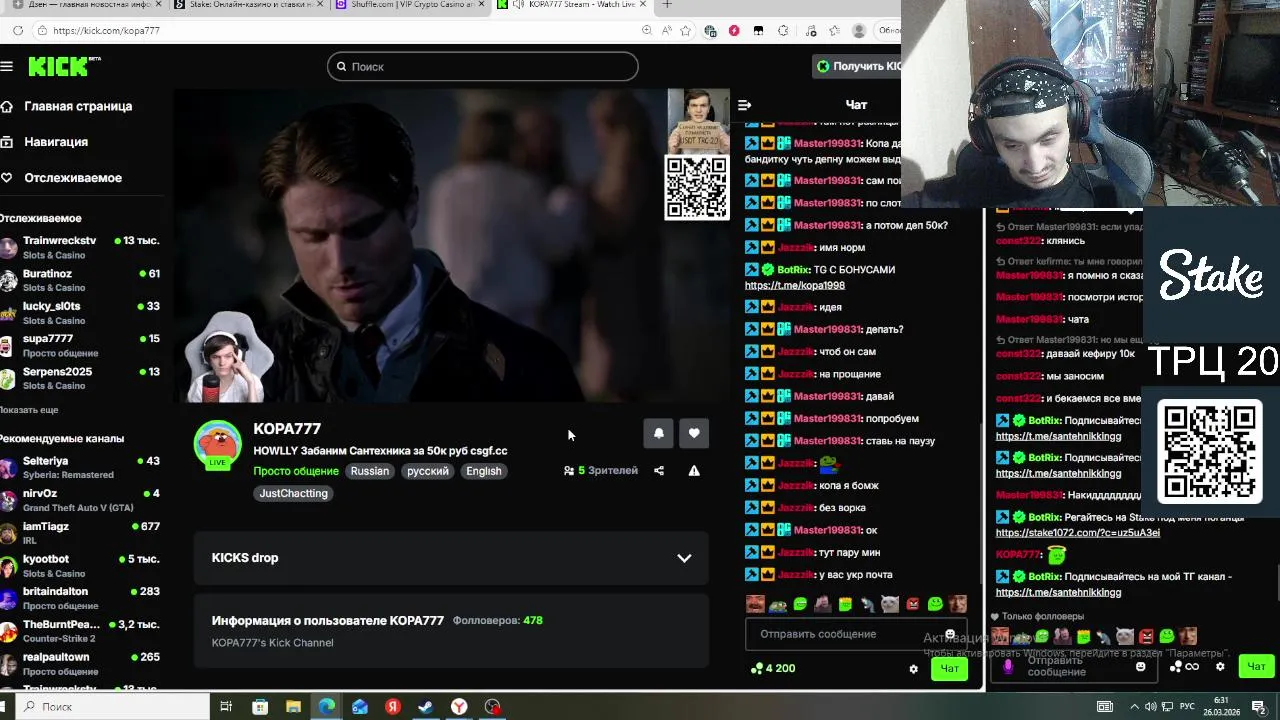Open a new browser tab
1280x720 pixels.
[667, 4]
